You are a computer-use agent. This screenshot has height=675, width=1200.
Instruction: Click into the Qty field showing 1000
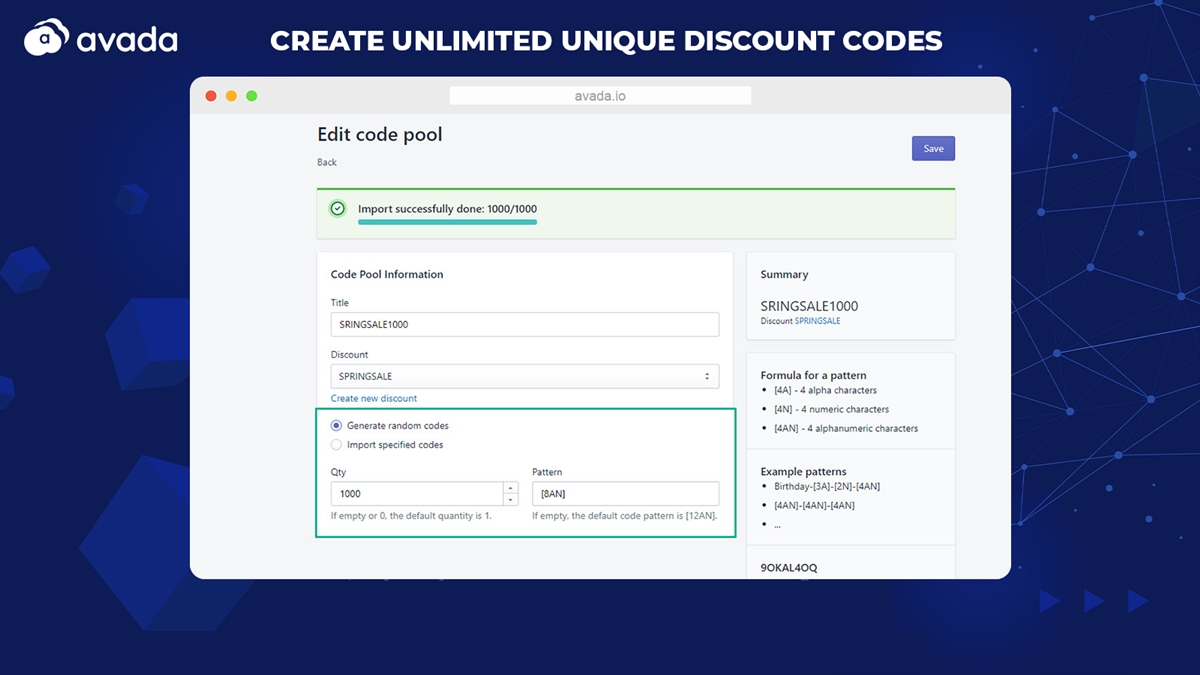click(417, 494)
